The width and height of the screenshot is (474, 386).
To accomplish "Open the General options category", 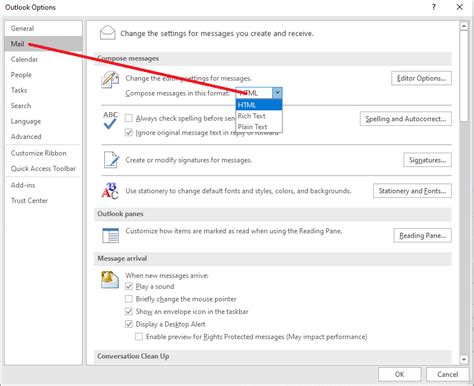I will click(43, 28).
